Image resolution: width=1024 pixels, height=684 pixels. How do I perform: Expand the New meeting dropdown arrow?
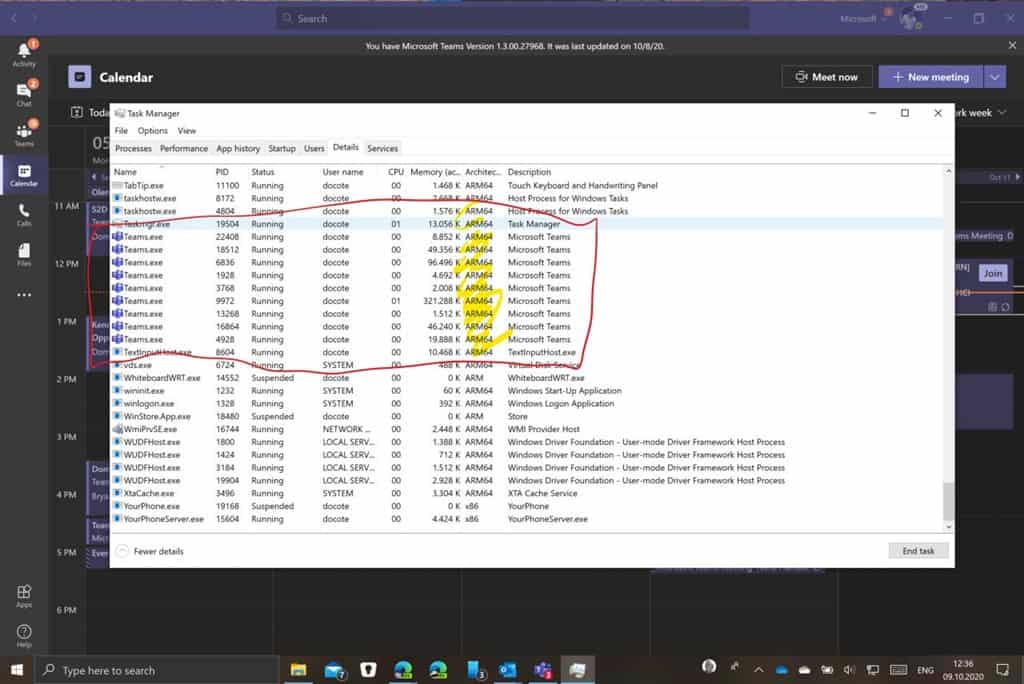994,77
